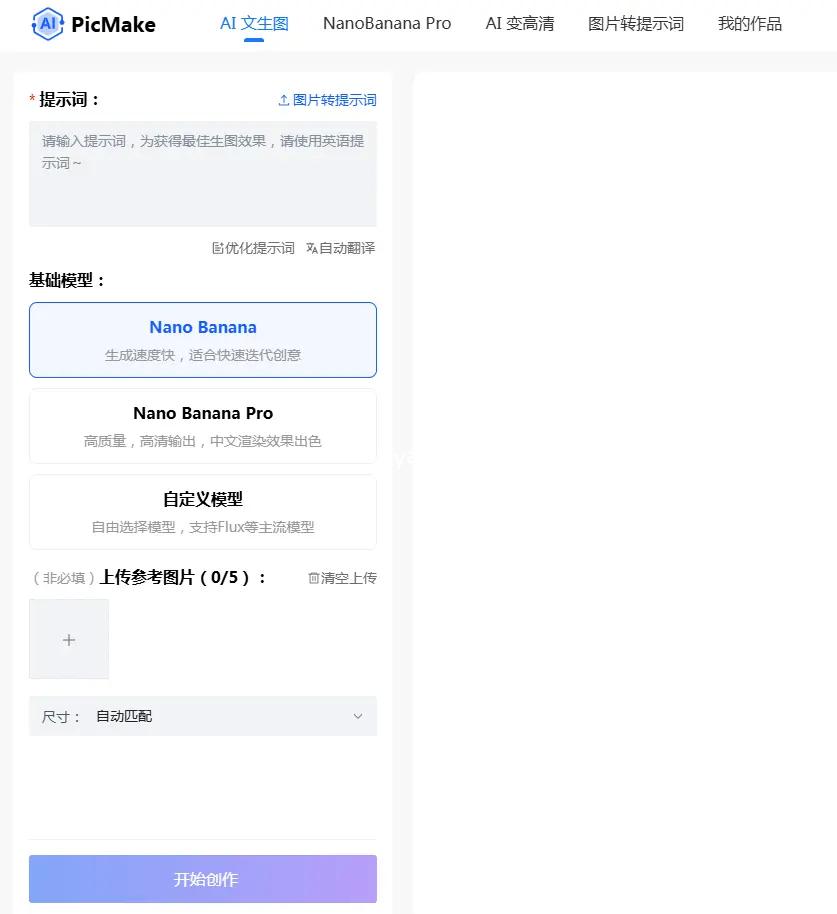Select the Nano Banana base model

(x=203, y=340)
